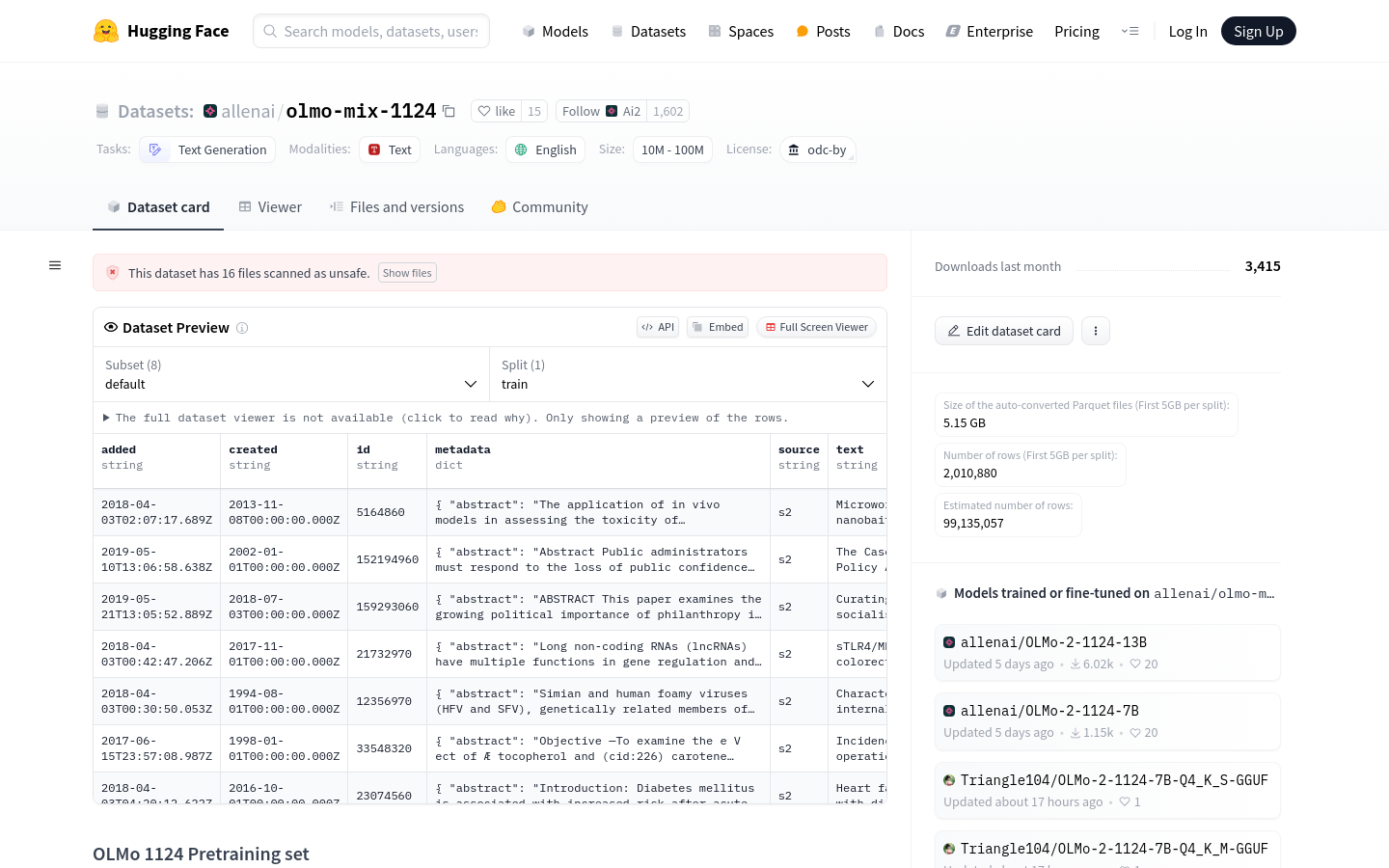Screen dimensions: 1389x868
Task: Click the Embed button
Action: pos(718,327)
